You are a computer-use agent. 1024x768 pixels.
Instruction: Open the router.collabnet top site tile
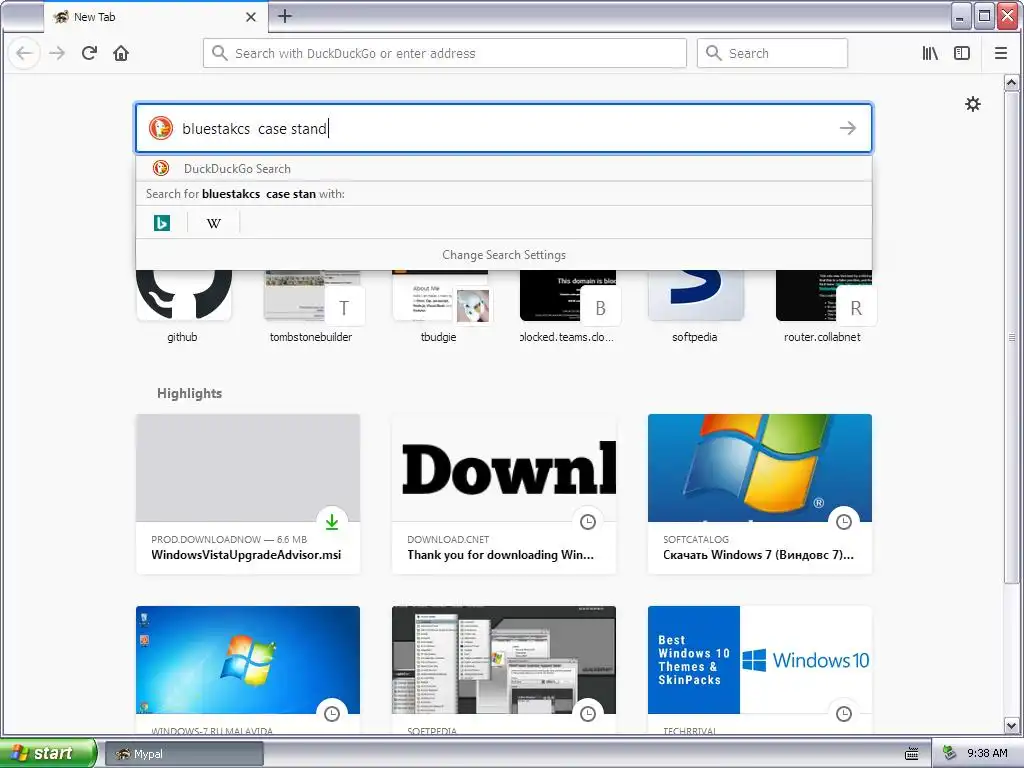pos(824,307)
